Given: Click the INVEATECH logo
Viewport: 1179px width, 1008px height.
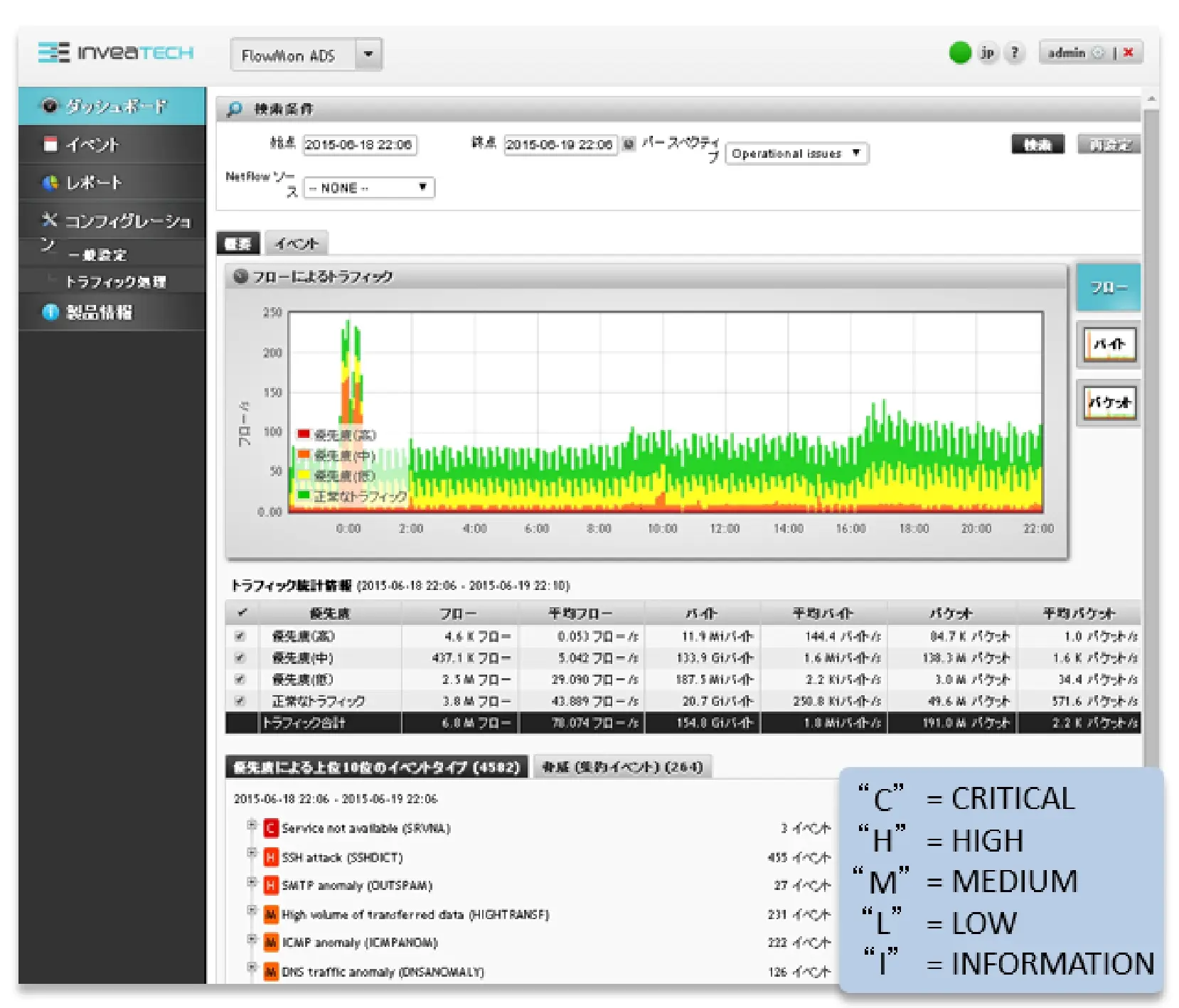Looking at the screenshot, I should (x=116, y=53).
